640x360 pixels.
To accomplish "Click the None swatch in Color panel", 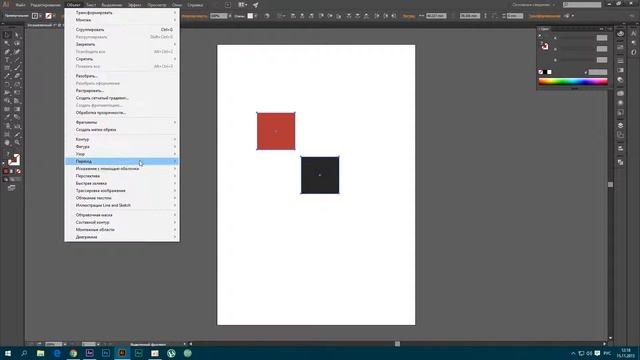I will tap(540, 72).
